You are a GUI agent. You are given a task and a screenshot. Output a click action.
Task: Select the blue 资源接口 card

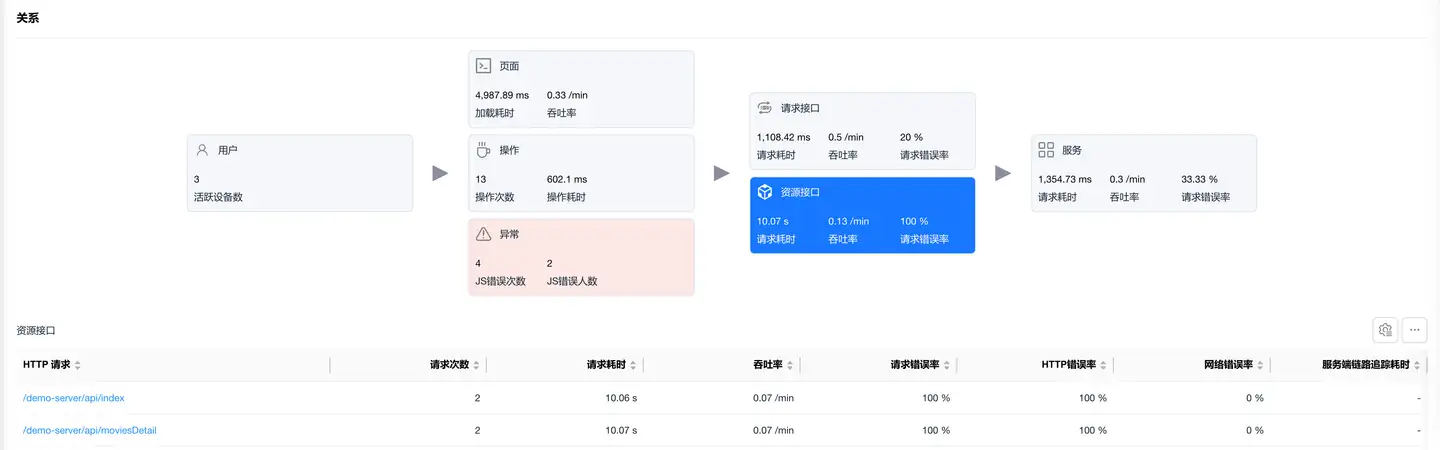pos(862,216)
